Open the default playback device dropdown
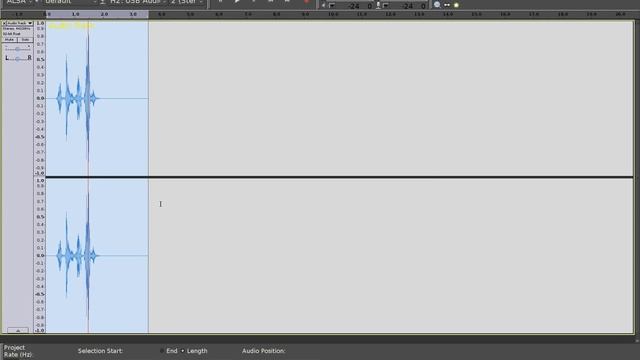 pyautogui.click(x=70, y=2)
